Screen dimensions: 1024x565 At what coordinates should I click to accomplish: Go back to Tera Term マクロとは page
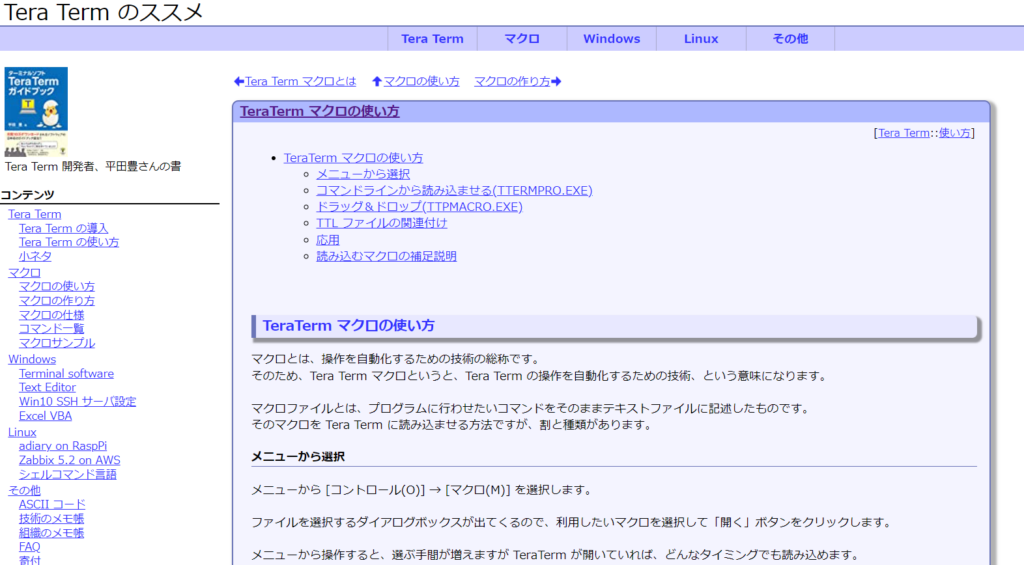click(300, 81)
